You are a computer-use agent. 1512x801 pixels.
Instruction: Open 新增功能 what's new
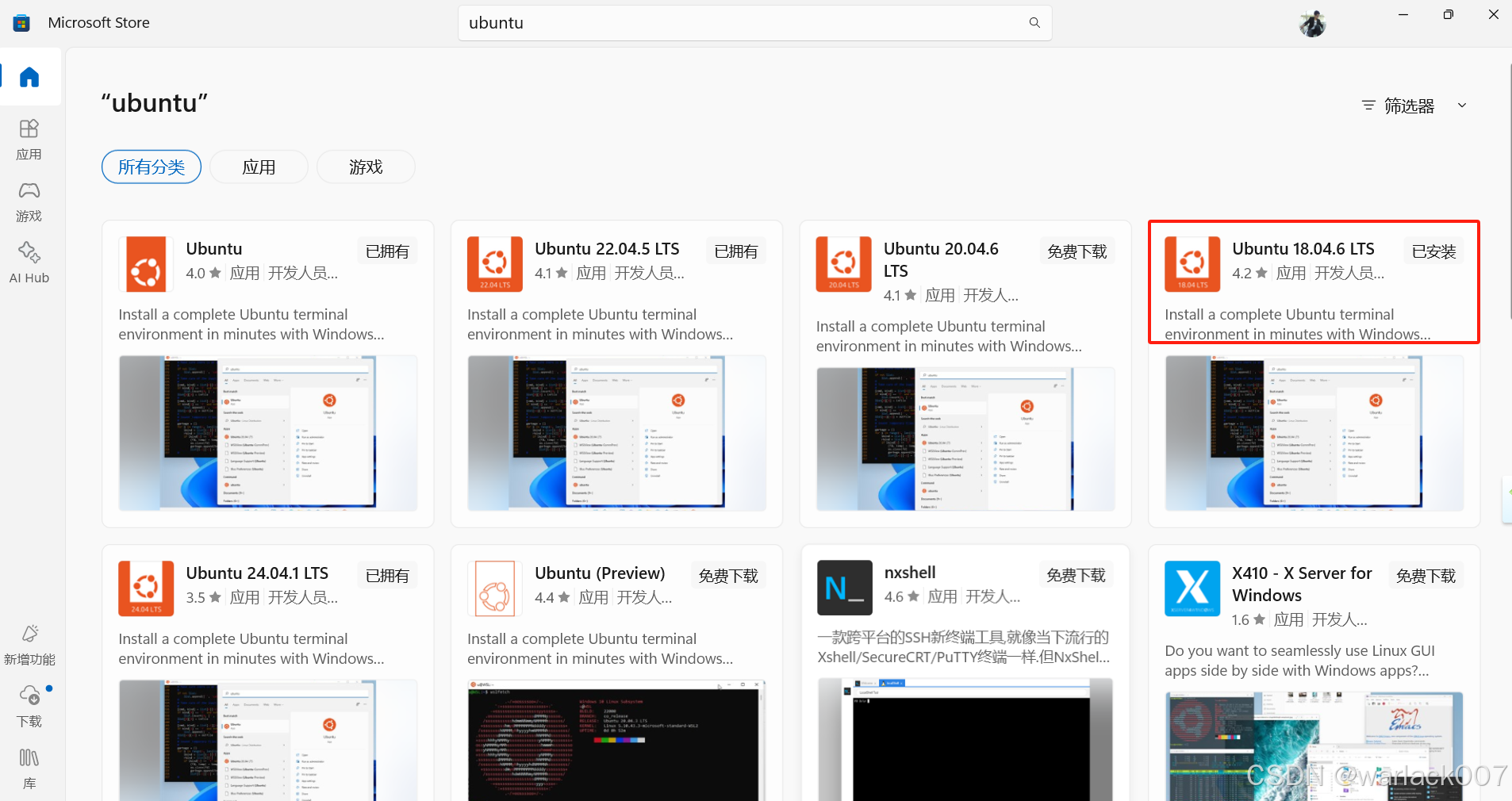click(x=29, y=645)
